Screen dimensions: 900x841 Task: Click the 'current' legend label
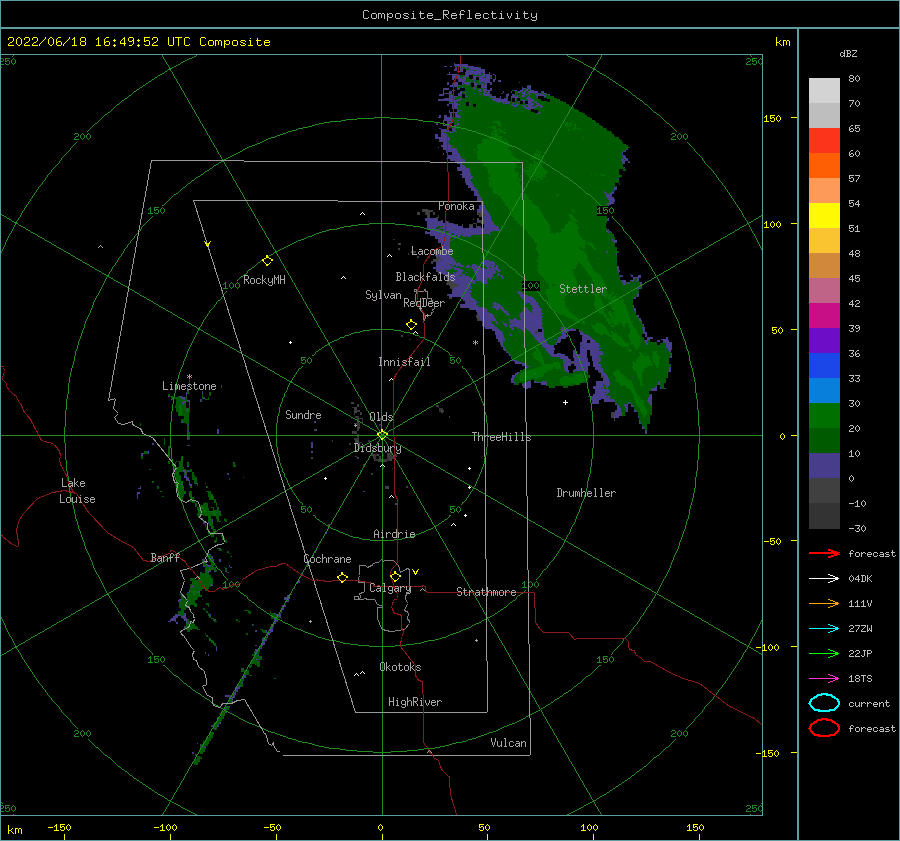click(869, 703)
